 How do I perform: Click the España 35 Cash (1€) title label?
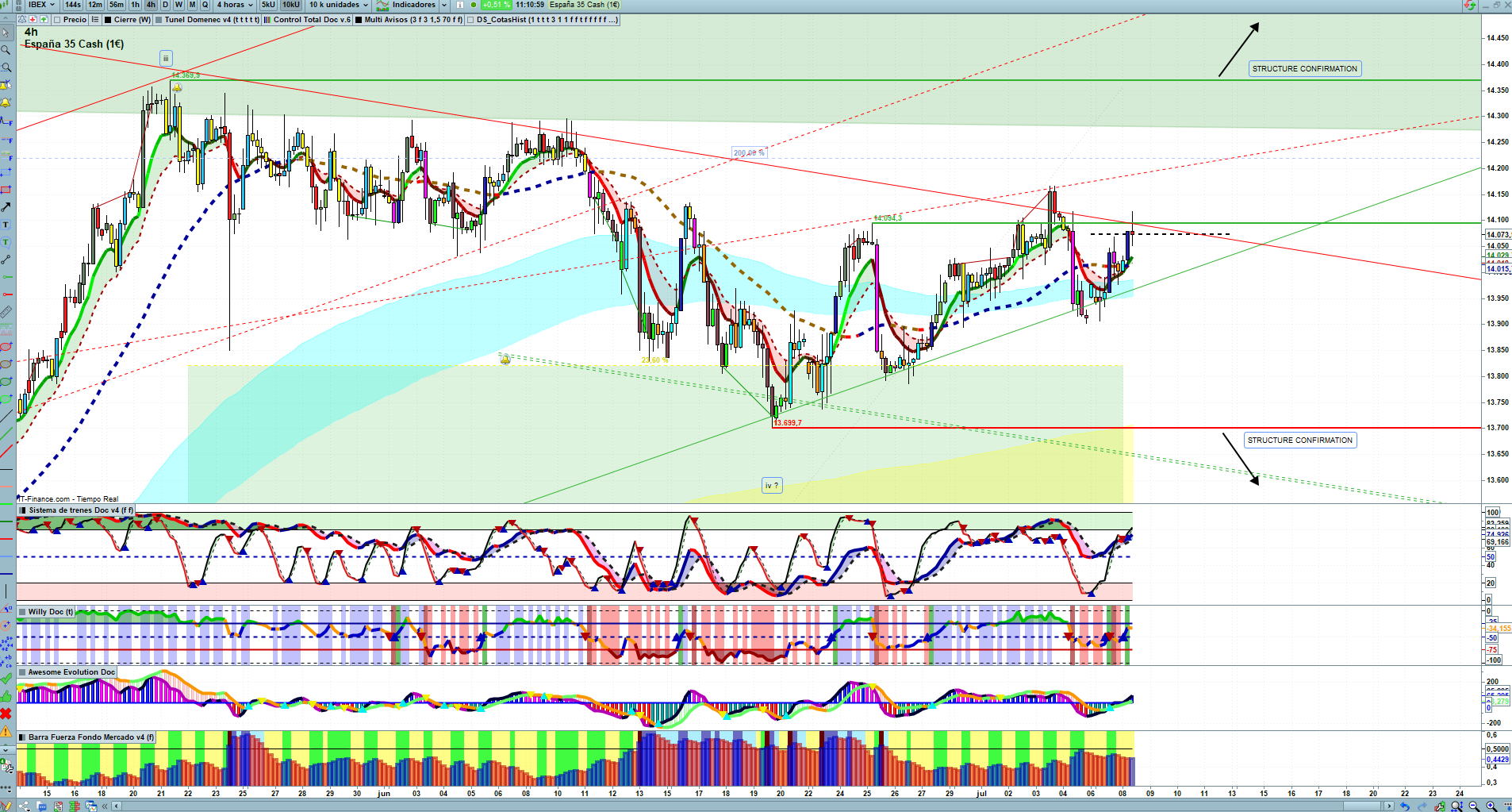tap(74, 44)
